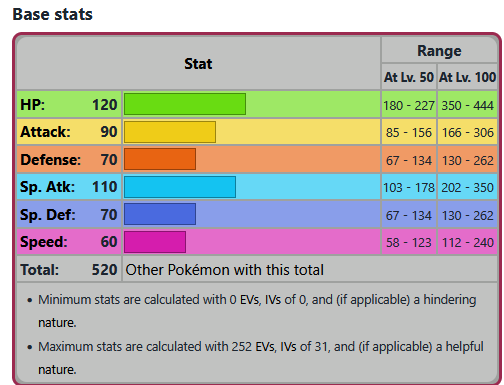Screen dimensions: 504x385
Task: Click the At Lv. 50 header
Action: click(x=409, y=77)
